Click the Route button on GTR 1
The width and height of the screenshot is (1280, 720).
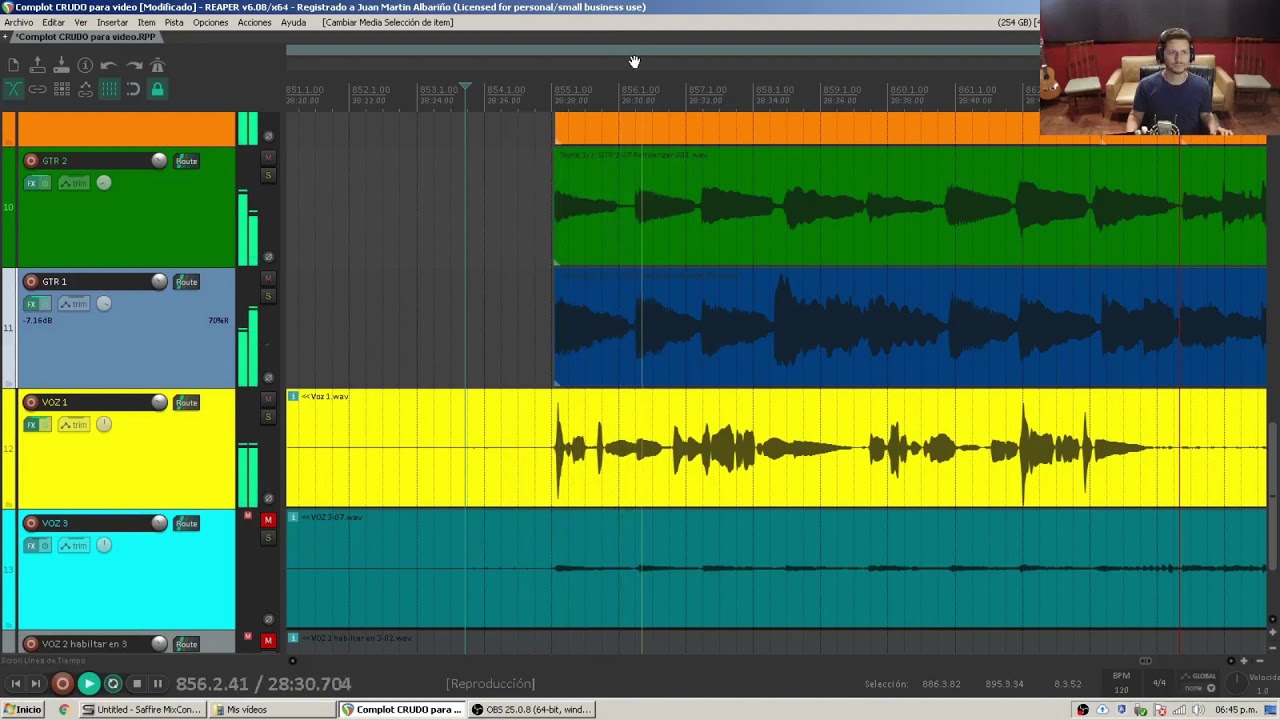187,282
